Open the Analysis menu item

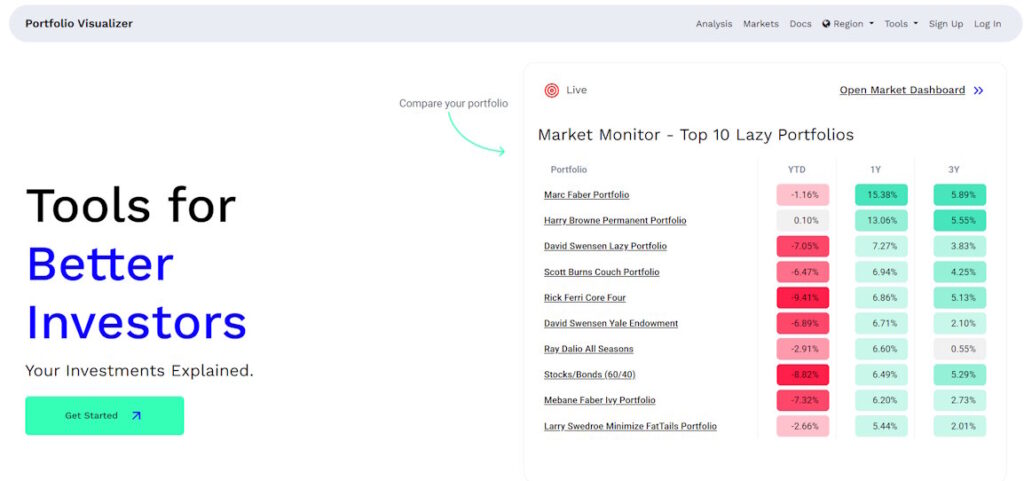point(713,24)
